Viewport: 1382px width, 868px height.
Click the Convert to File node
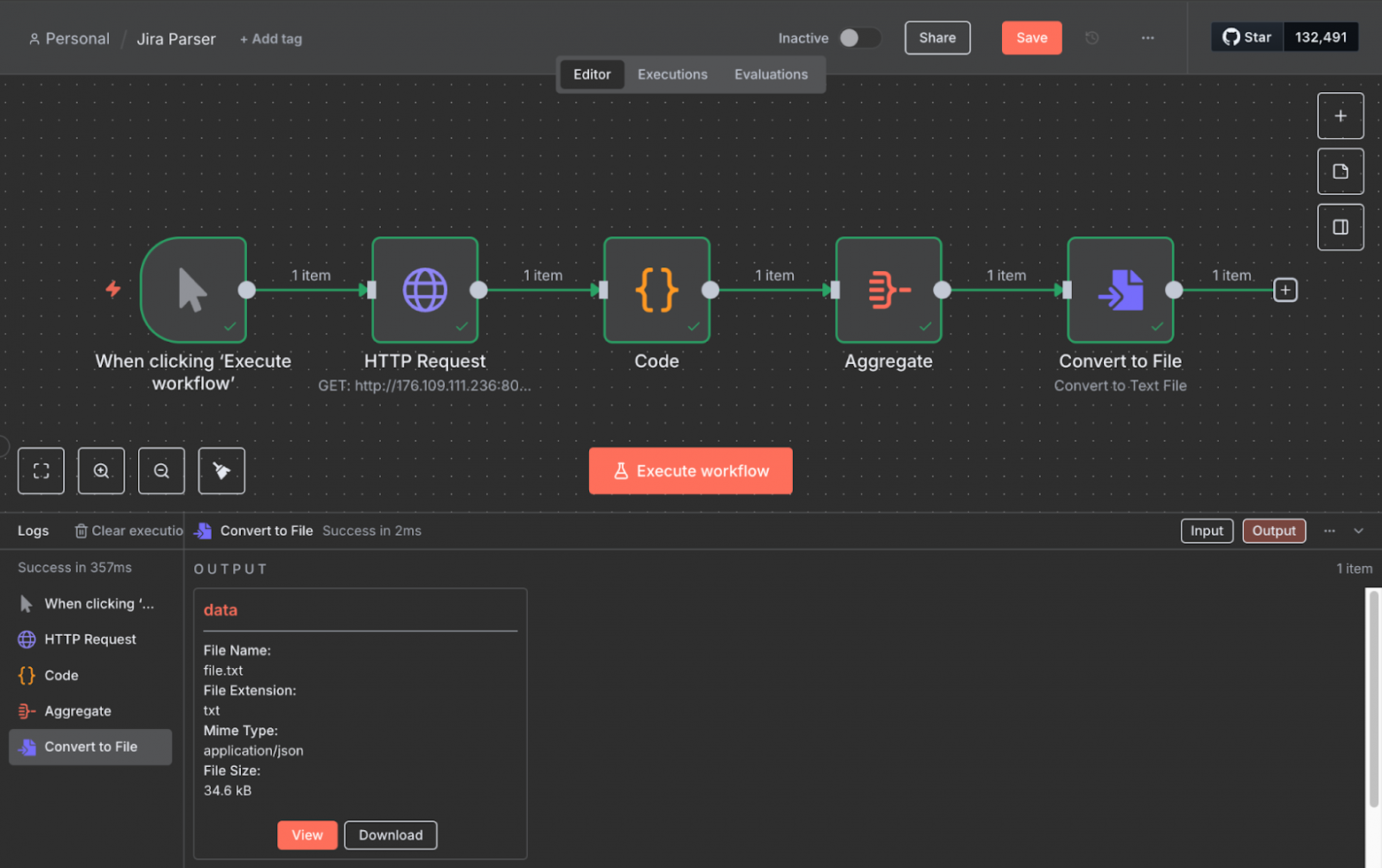click(1120, 290)
